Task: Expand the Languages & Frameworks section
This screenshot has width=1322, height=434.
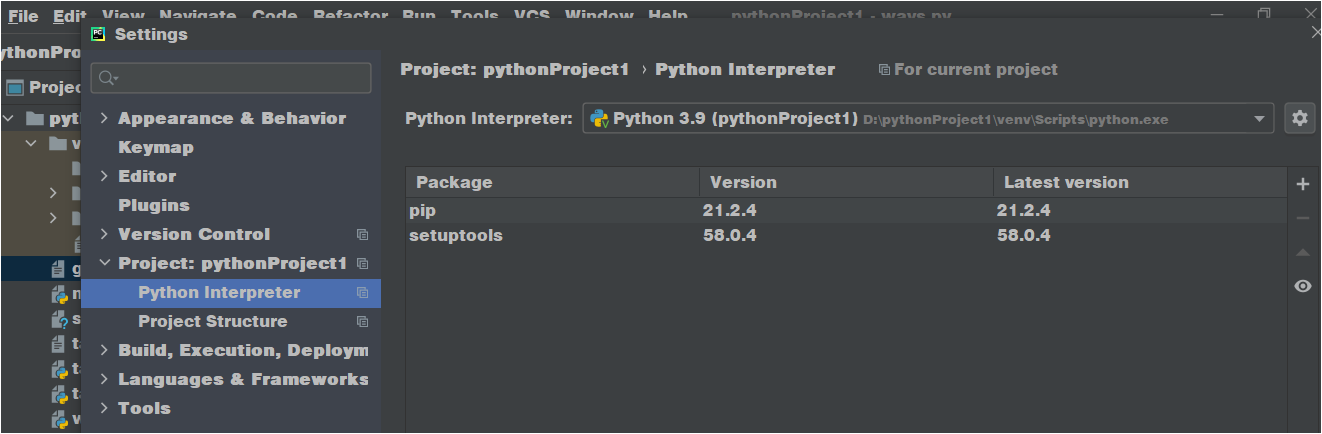Action: point(104,380)
